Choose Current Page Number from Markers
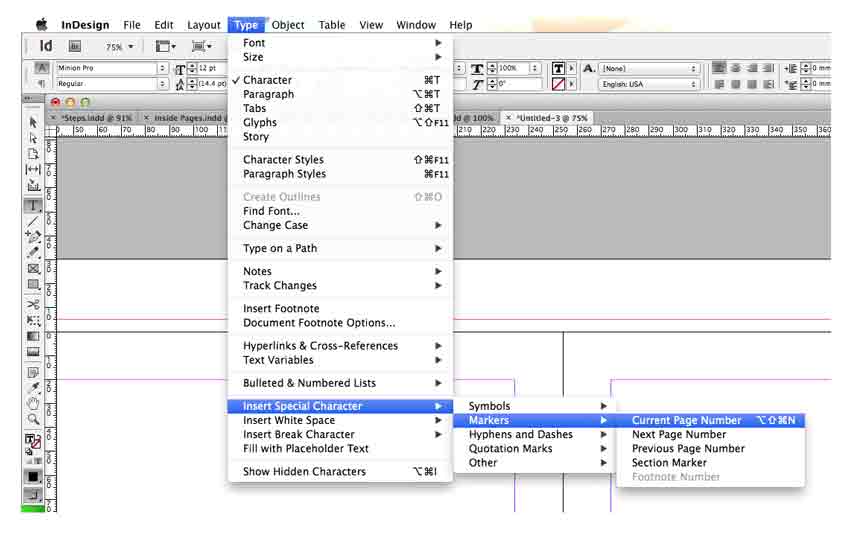The width and height of the screenshot is (850, 536). click(711, 420)
